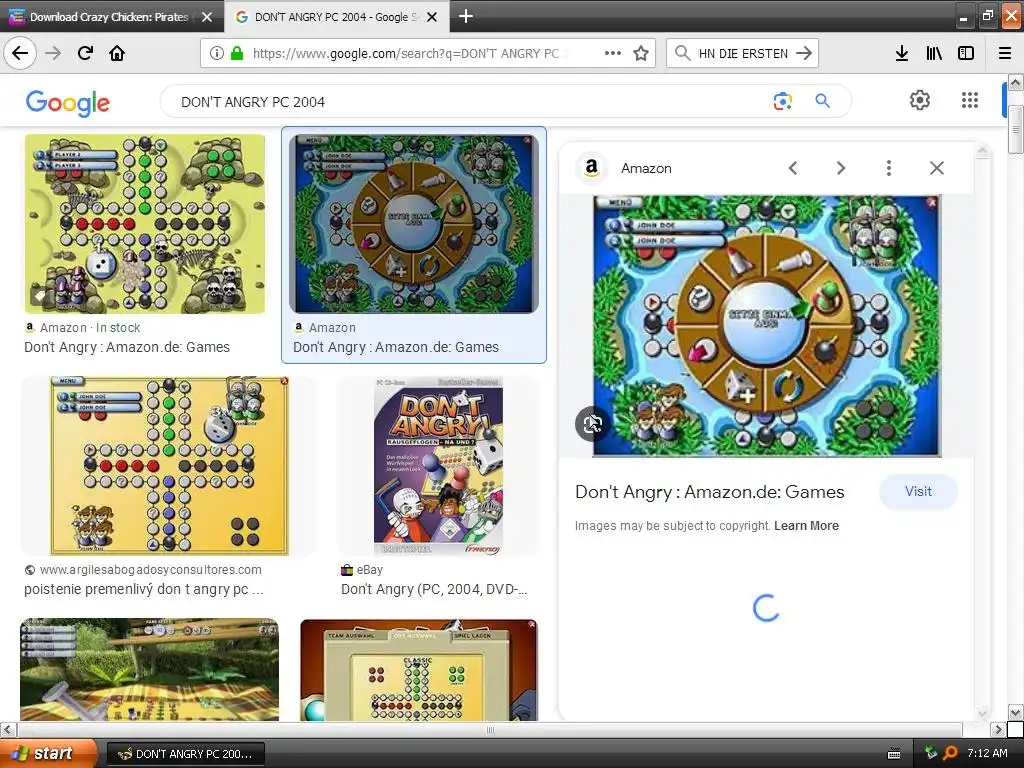Search by image with Google Lens icon
1024x768 pixels.
(782, 101)
